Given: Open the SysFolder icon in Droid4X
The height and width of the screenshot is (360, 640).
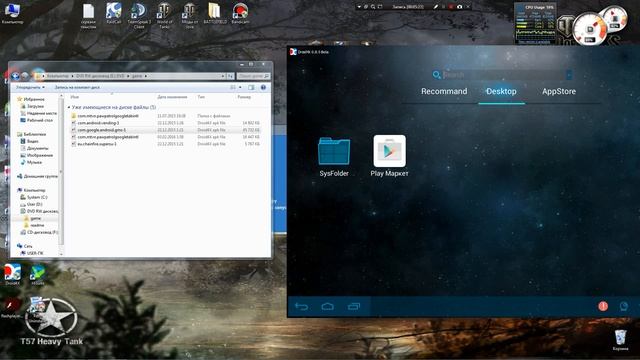Looking at the screenshot, I should [334, 157].
